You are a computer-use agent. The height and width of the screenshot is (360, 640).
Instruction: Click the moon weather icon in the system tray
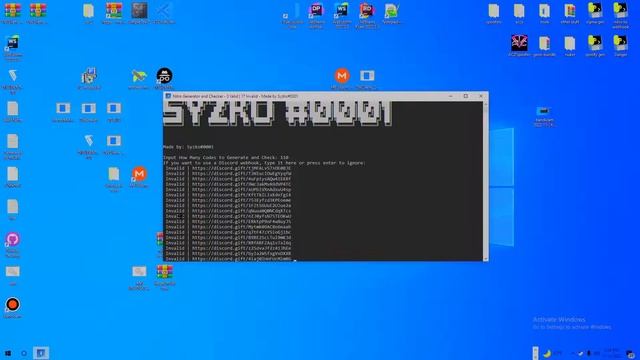pos(547,353)
